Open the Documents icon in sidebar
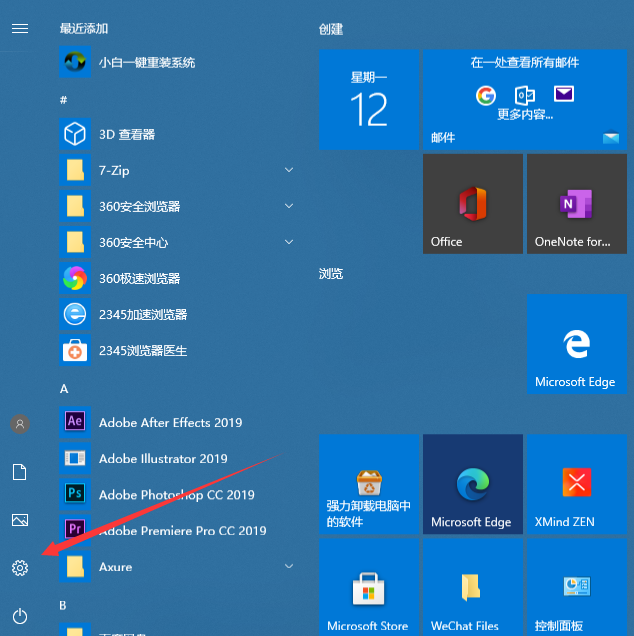 coord(20,472)
